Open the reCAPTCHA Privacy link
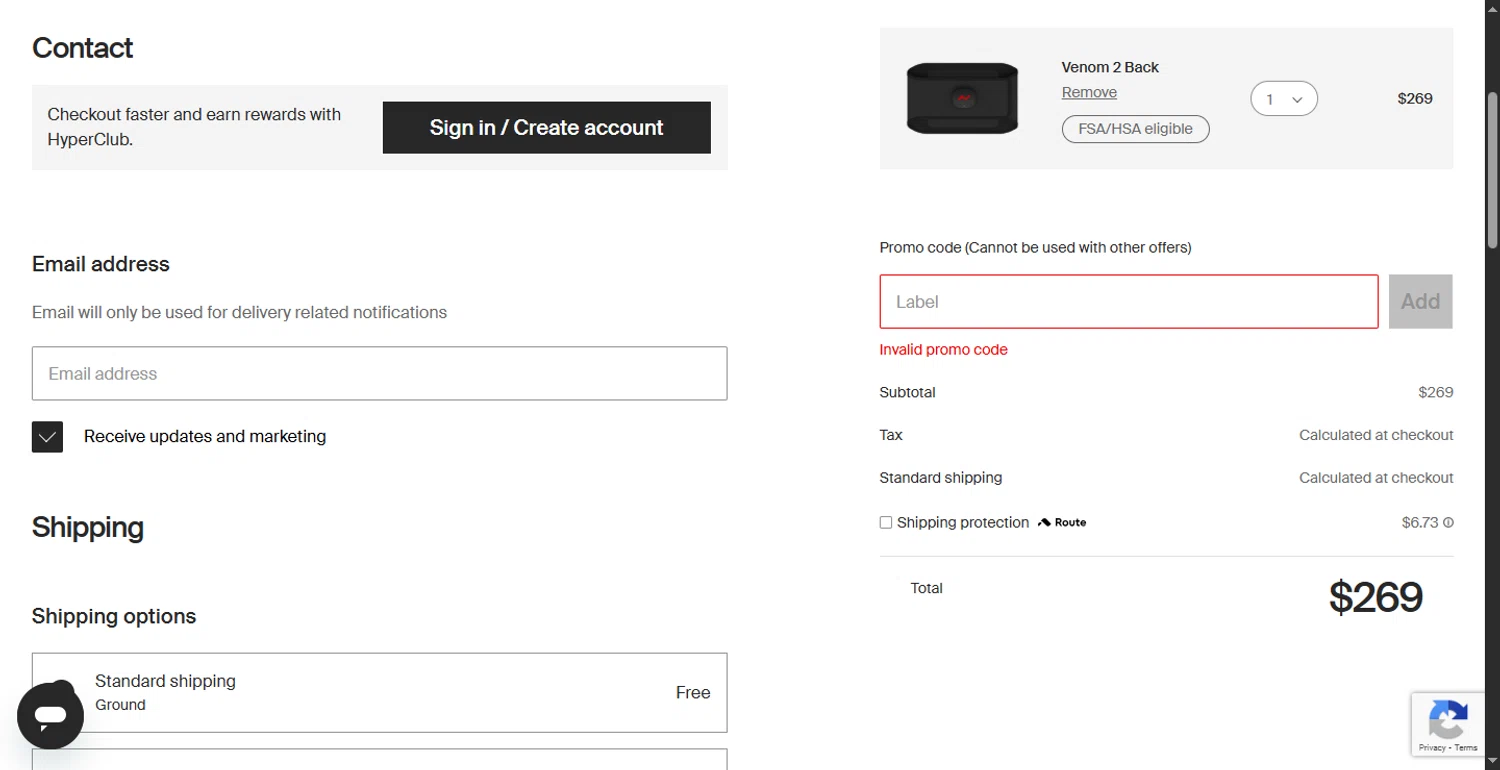1500x770 pixels. [x=1431, y=748]
